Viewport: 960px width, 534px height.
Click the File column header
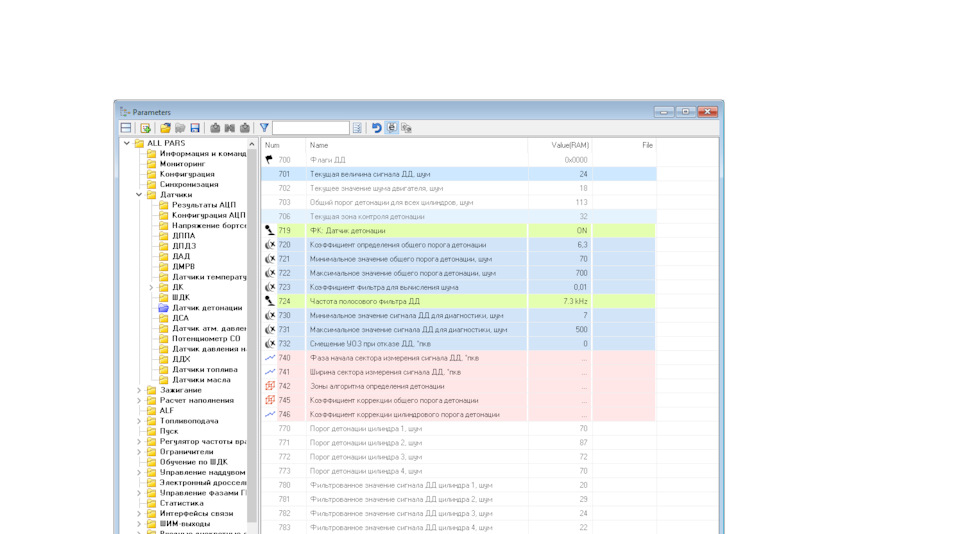click(x=624, y=145)
